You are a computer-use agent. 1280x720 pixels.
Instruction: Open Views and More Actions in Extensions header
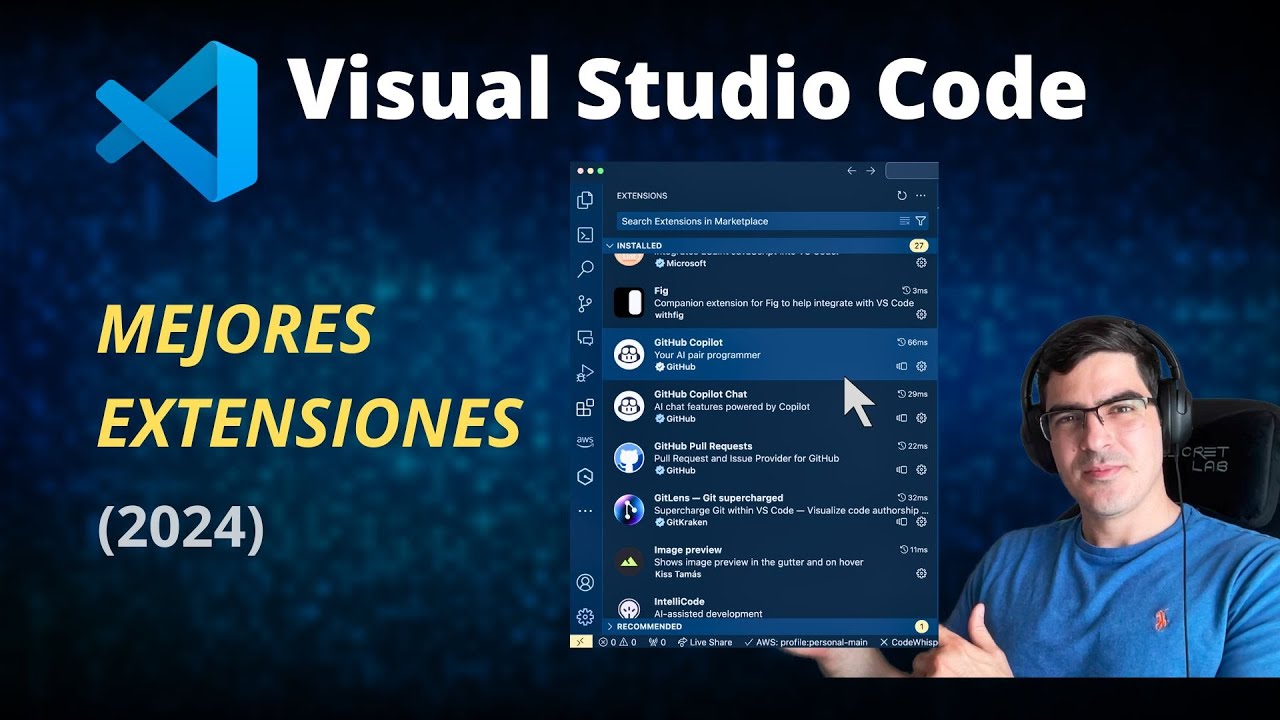click(x=921, y=196)
